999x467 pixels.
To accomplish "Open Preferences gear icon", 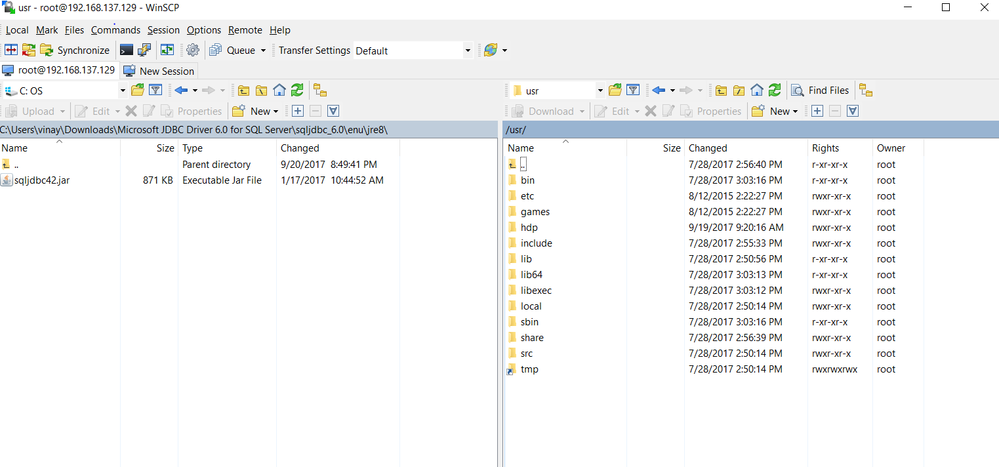I will pos(192,50).
